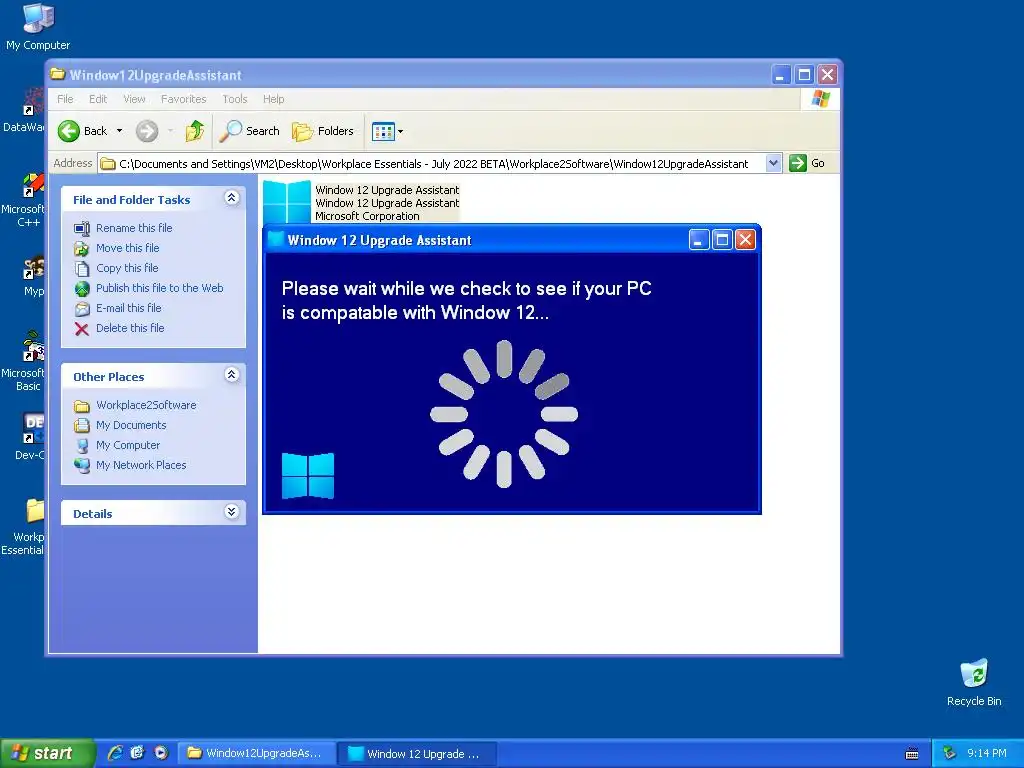1024x768 pixels.
Task: Click the Workplace2Software folder icon
Action: 82,406
